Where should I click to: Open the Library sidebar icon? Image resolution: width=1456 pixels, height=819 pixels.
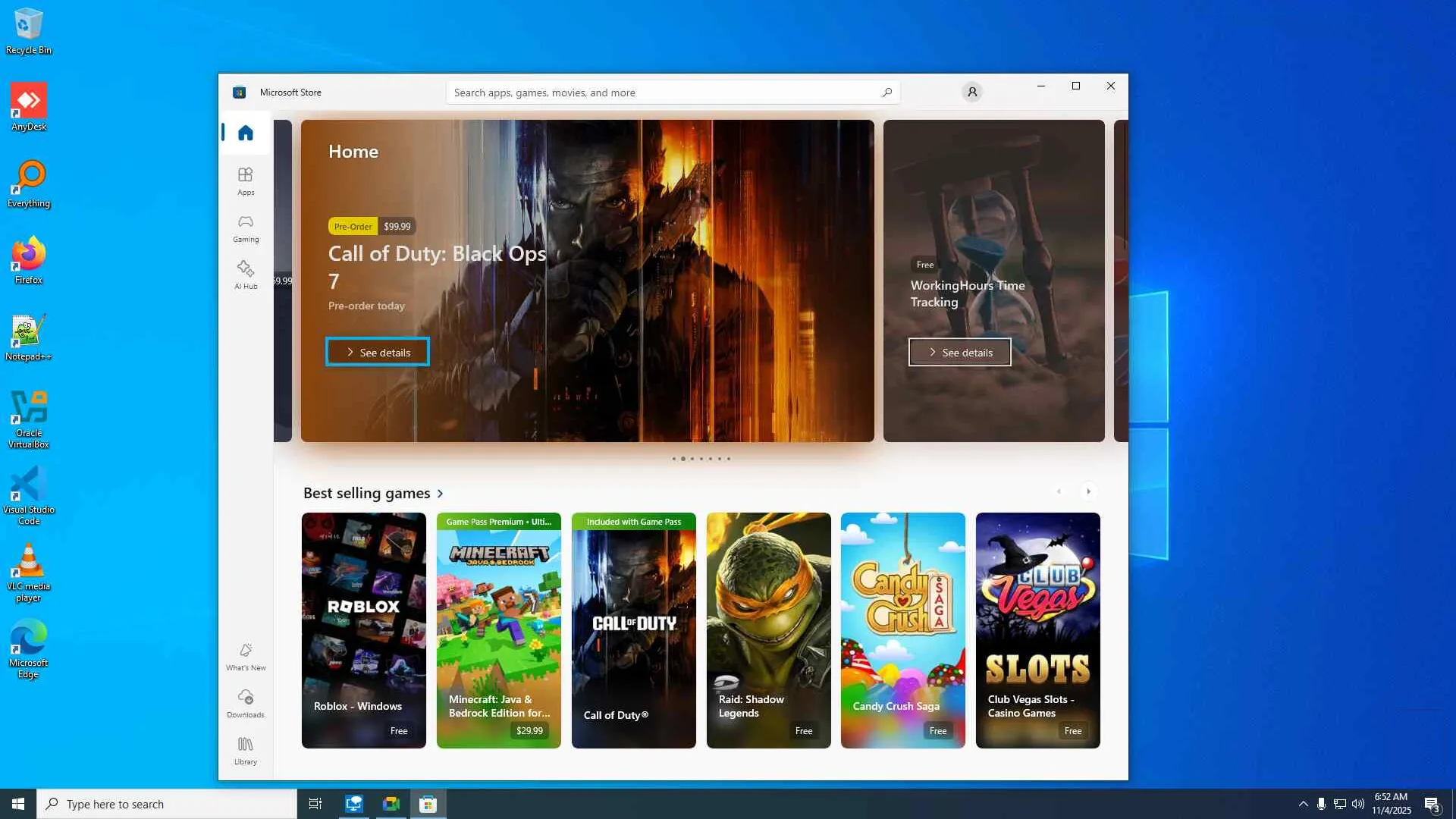tap(245, 750)
